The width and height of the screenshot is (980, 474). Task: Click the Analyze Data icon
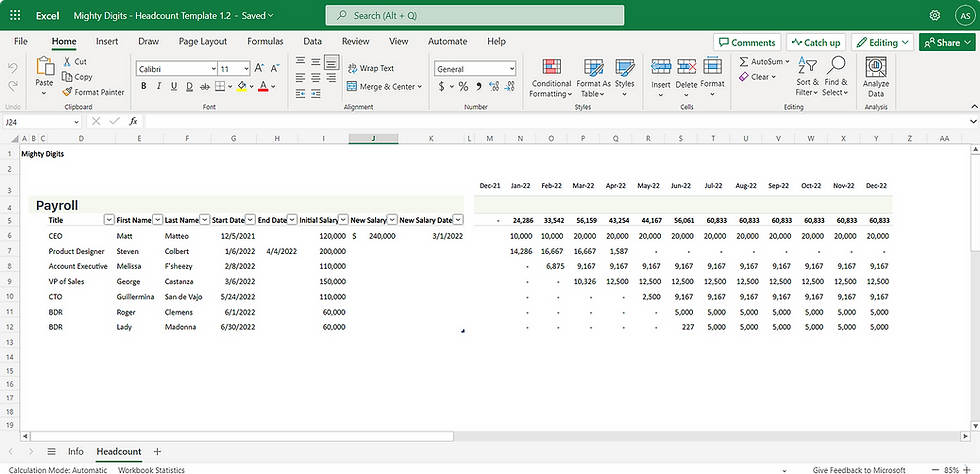click(x=876, y=66)
